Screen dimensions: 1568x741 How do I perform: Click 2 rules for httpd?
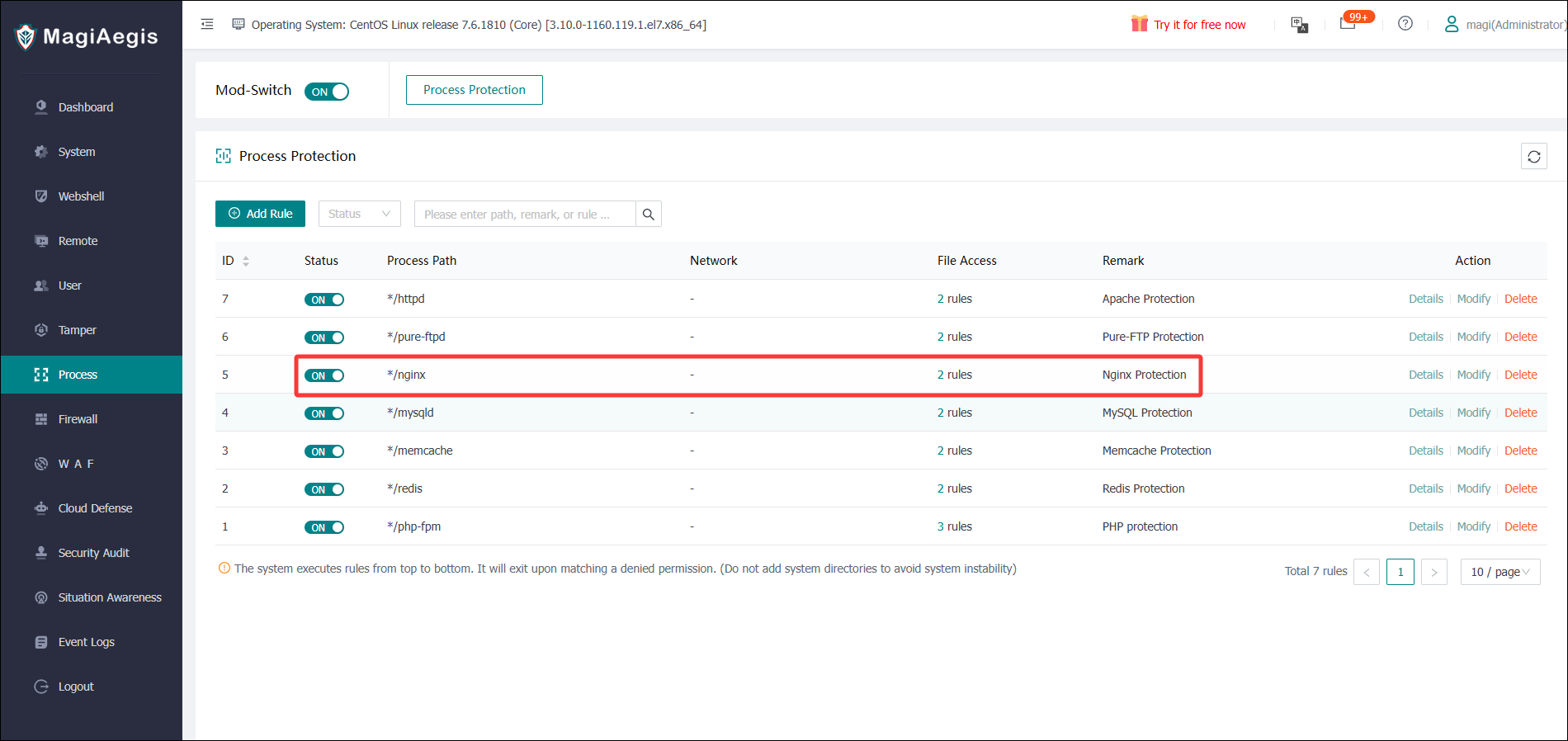(x=955, y=299)
